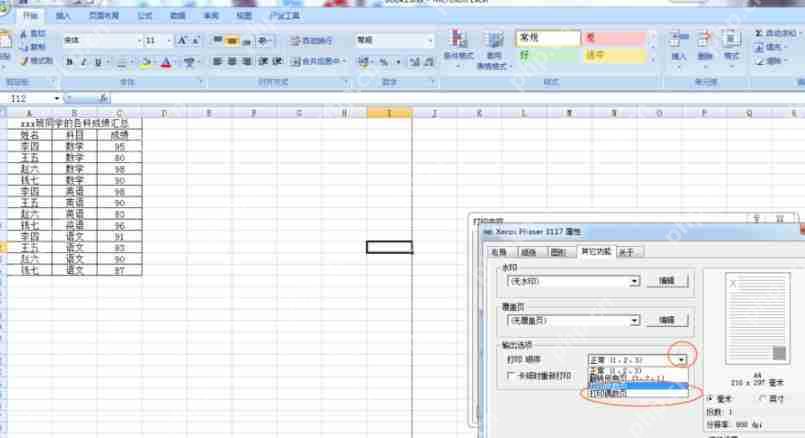Select the print even pages list option
805x438 pixels.
coord(638,393)
